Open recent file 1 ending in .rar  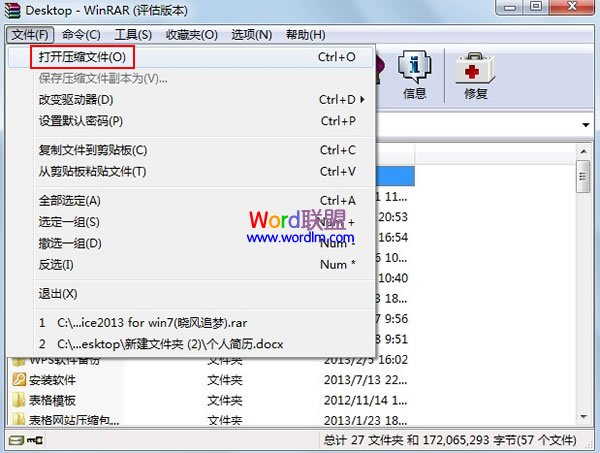pyautogui.click(x=190, y=323)
